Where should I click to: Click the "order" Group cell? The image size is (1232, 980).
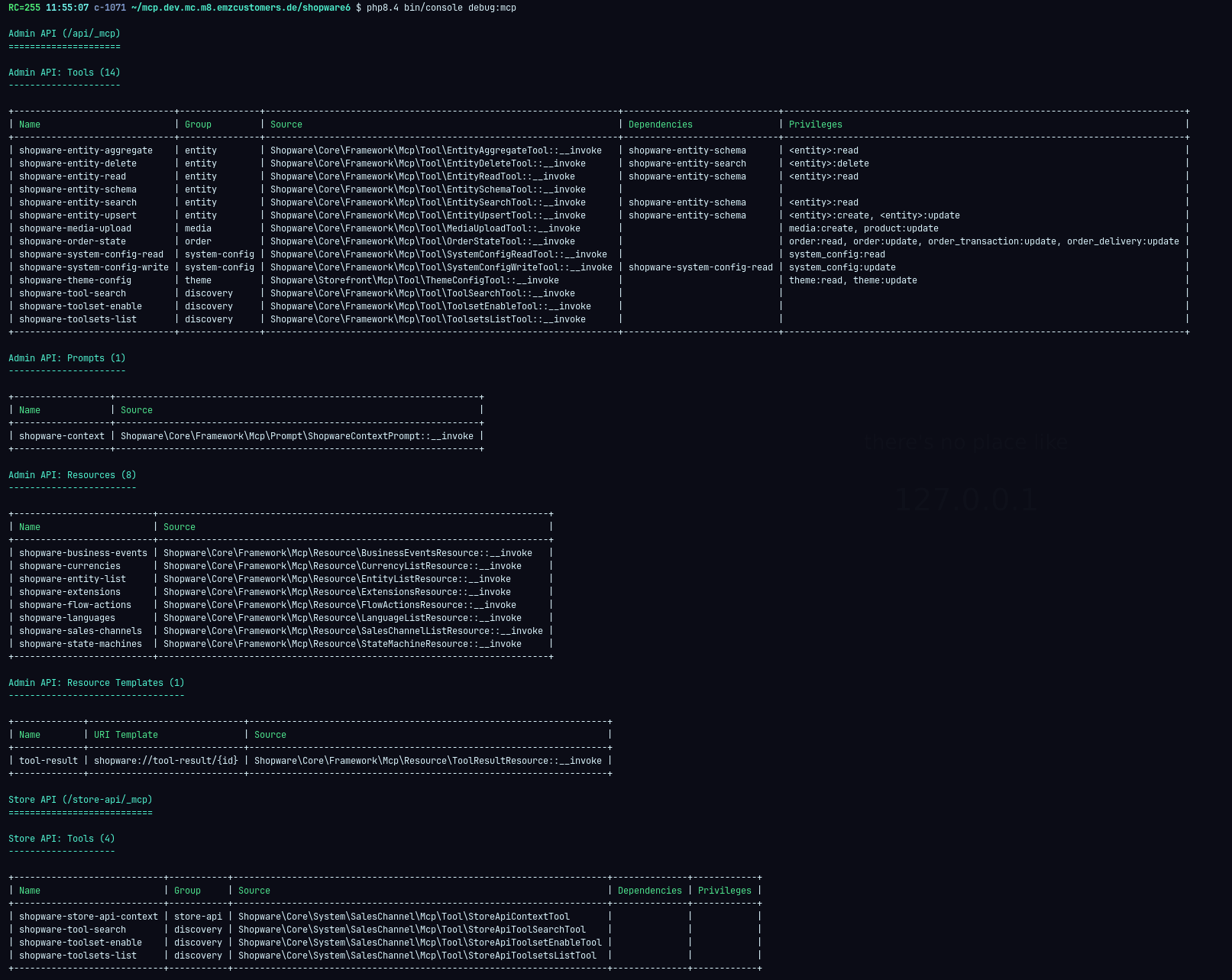[x=198, y=241]
